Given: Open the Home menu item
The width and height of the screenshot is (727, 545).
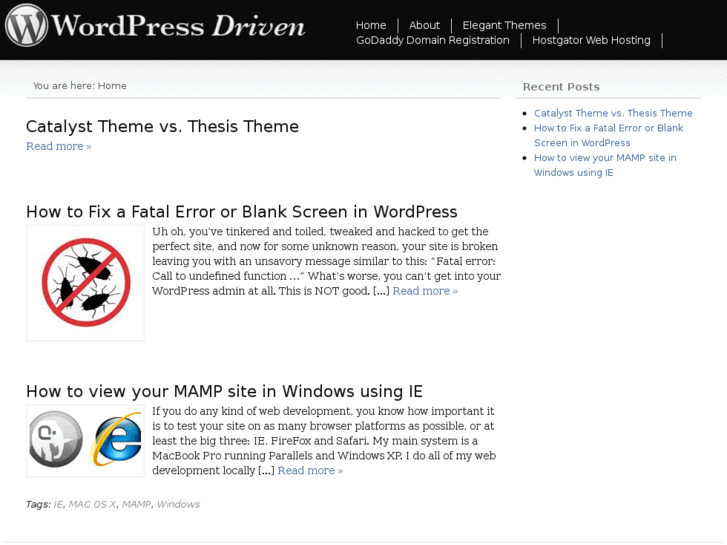Looking at the screenshot, I should click(371, 25).
